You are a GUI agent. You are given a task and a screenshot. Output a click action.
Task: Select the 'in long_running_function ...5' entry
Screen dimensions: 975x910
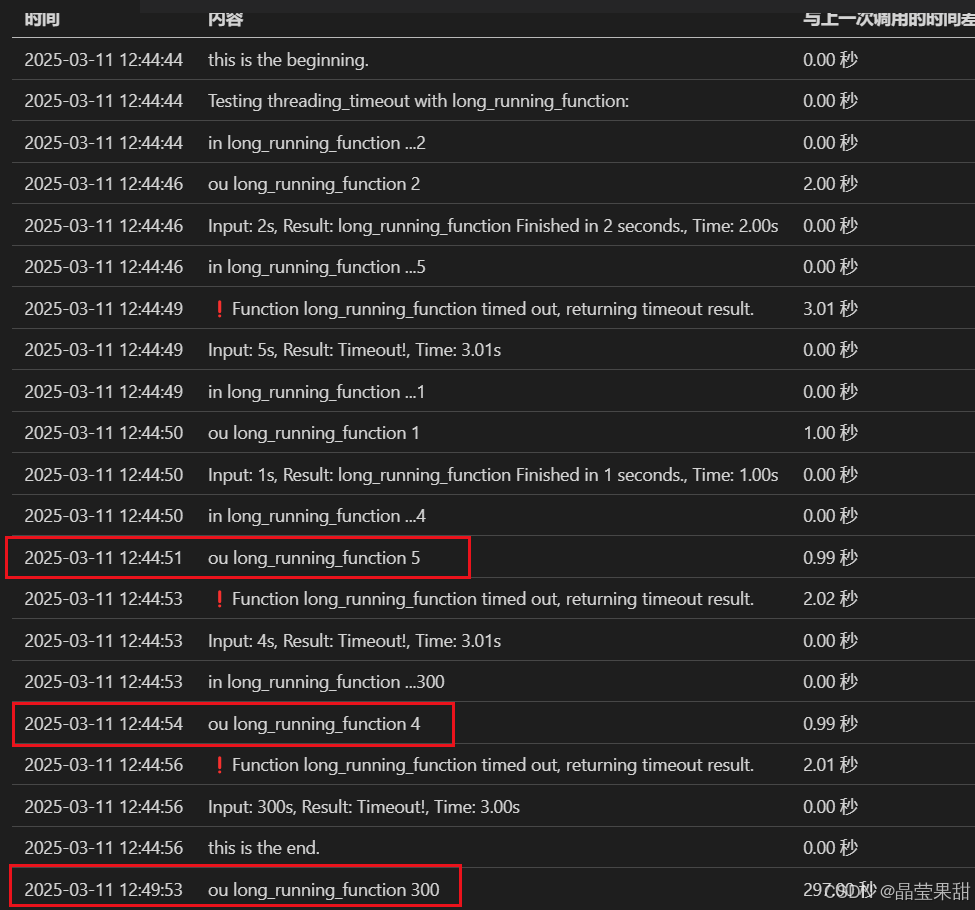pyautogui.click(x=317, y=267)
